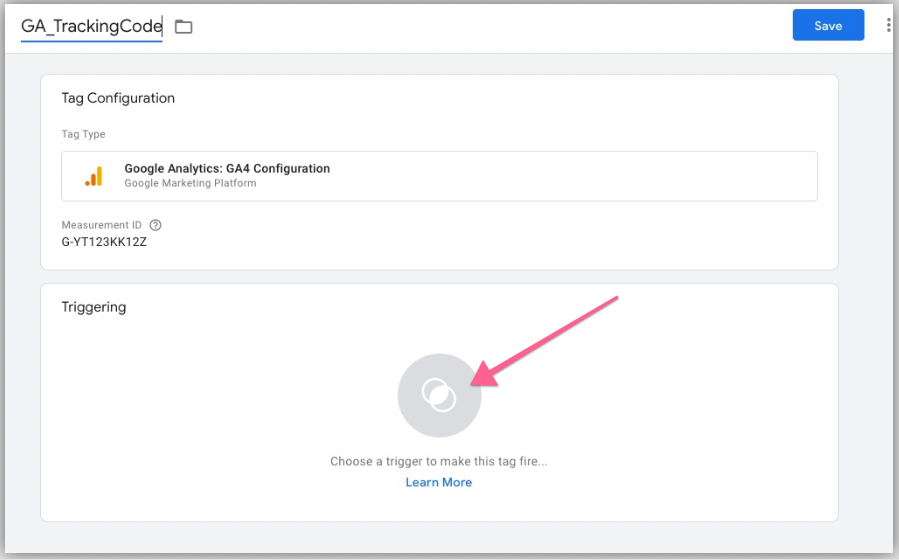899x560 pixels.
Task: Click the gray circular trigger placeholder icon
Action: click(438, 396)
